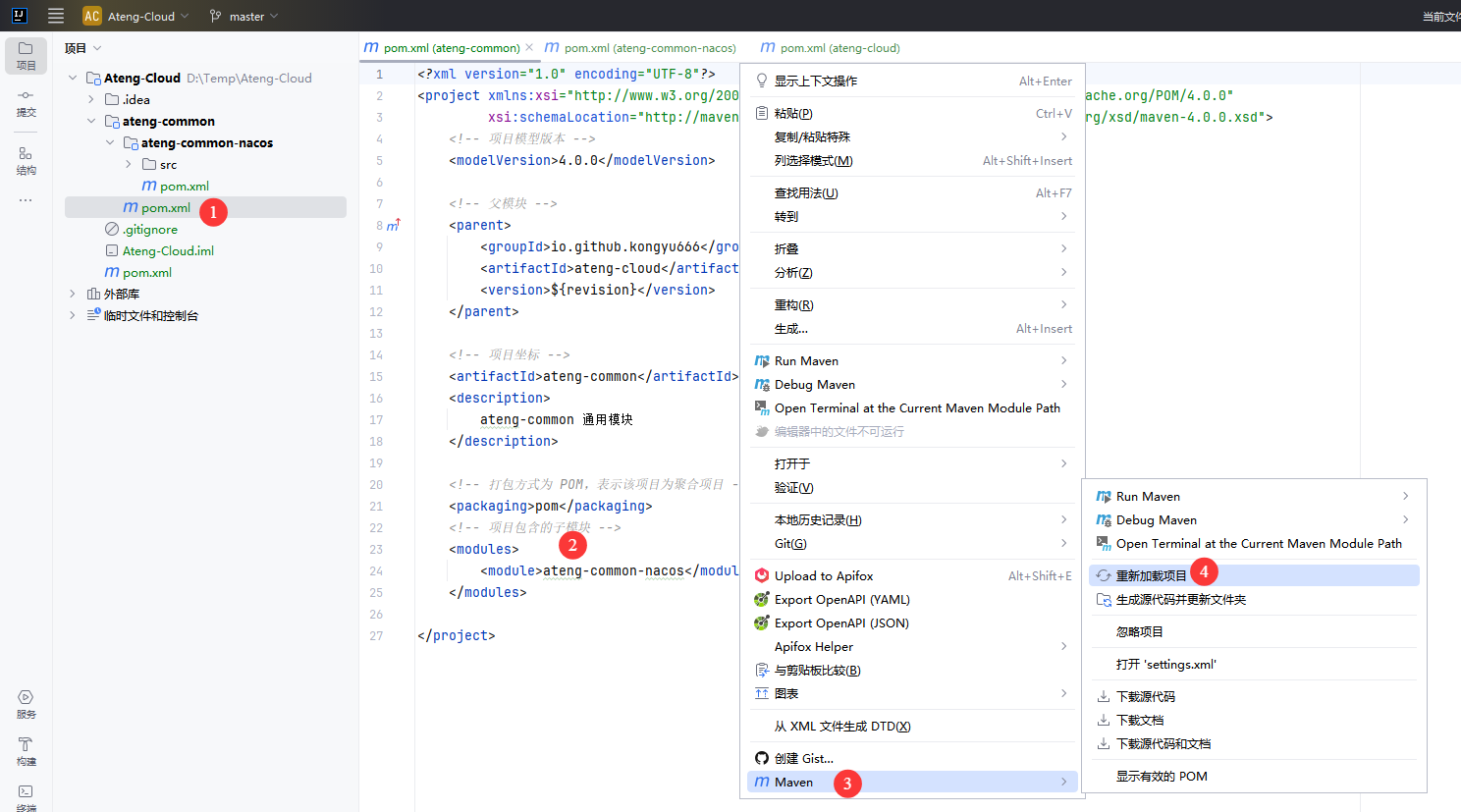
Task: Select .gitignore file in project tree
Action: (x=150, y=230)
